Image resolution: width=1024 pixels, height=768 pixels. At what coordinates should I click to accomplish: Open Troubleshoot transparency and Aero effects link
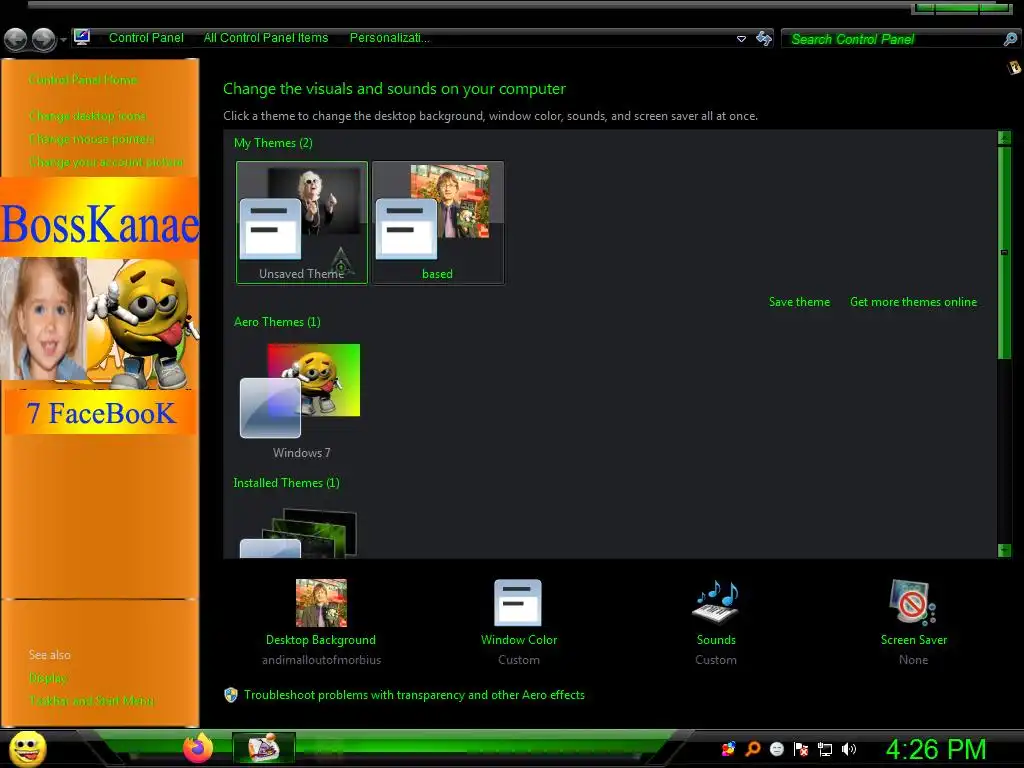click(x=414, y=695)
